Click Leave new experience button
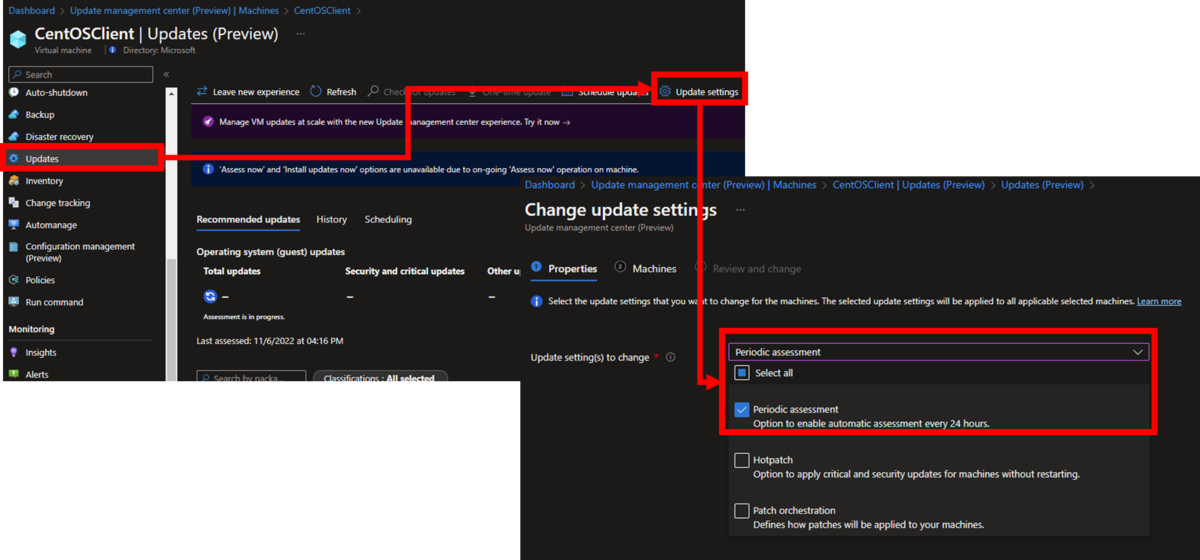1200x560 pixels. click(248, 92)
